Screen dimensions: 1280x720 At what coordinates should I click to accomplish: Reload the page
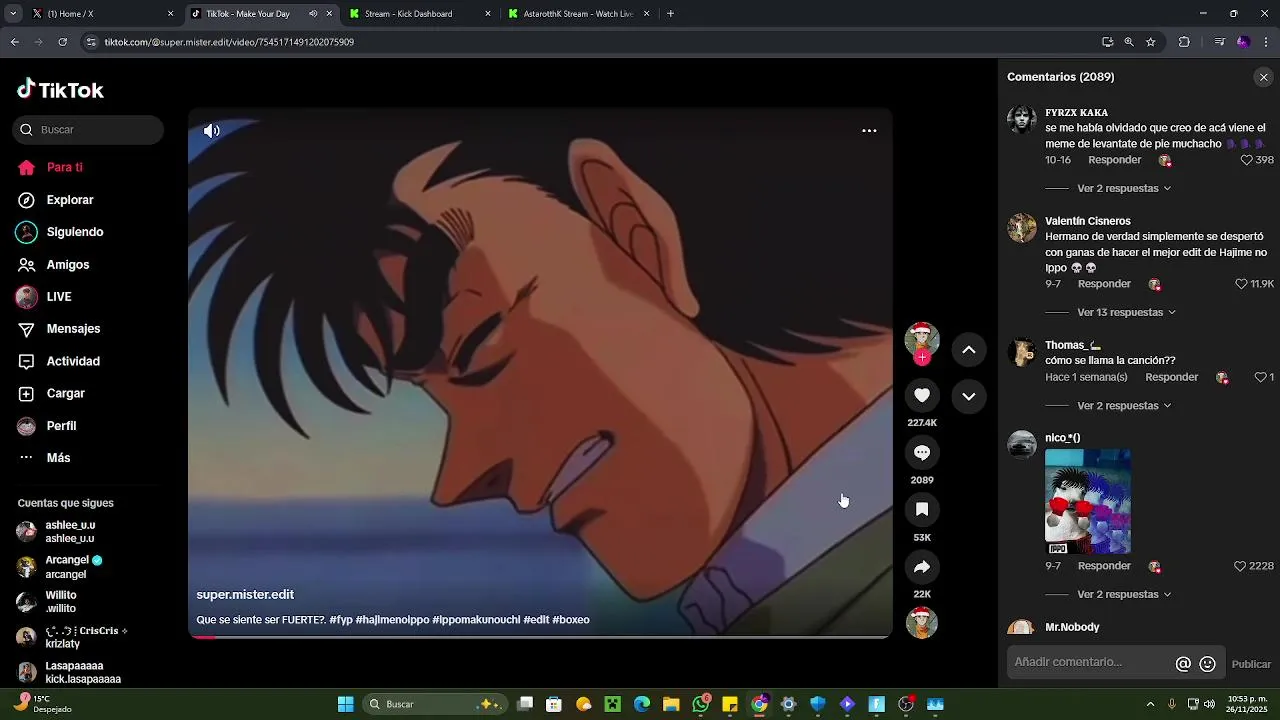[x=62, y=42]
